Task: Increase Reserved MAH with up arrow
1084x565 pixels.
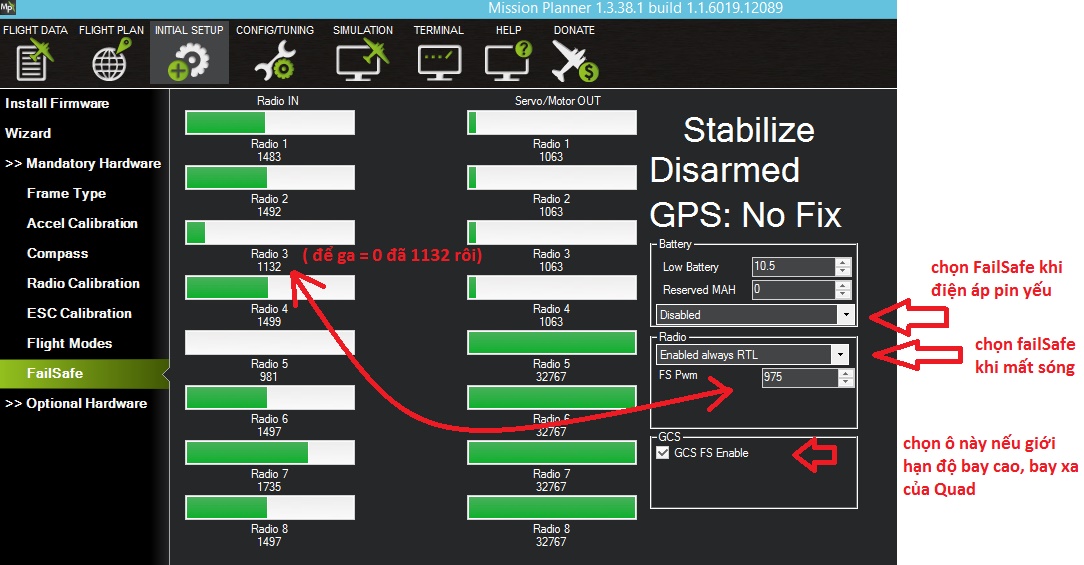Action: [843, 285]
